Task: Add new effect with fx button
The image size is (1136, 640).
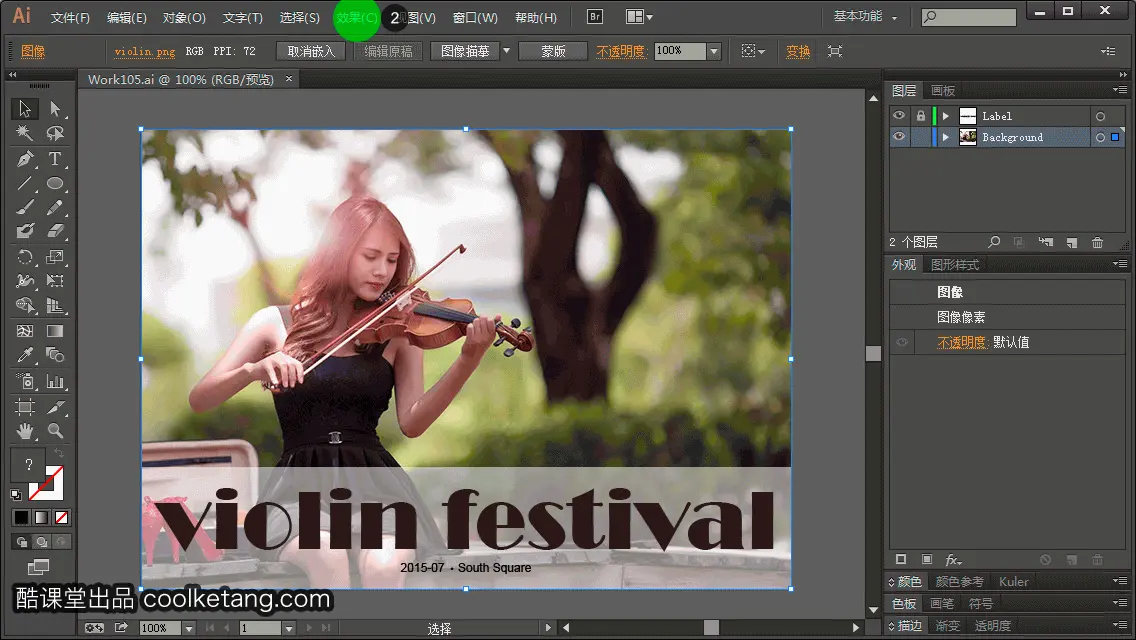Action: coord(953,560)
